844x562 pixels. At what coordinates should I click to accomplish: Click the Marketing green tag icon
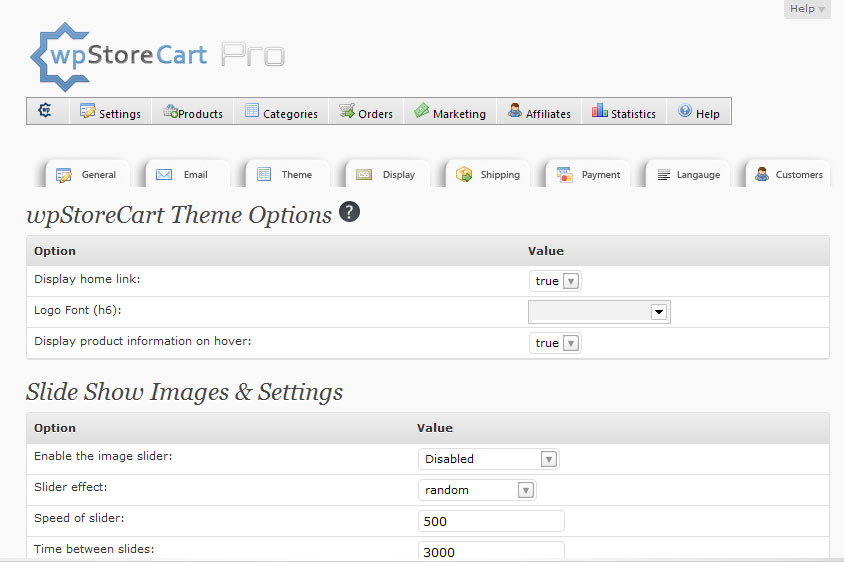tap(421, 111)
